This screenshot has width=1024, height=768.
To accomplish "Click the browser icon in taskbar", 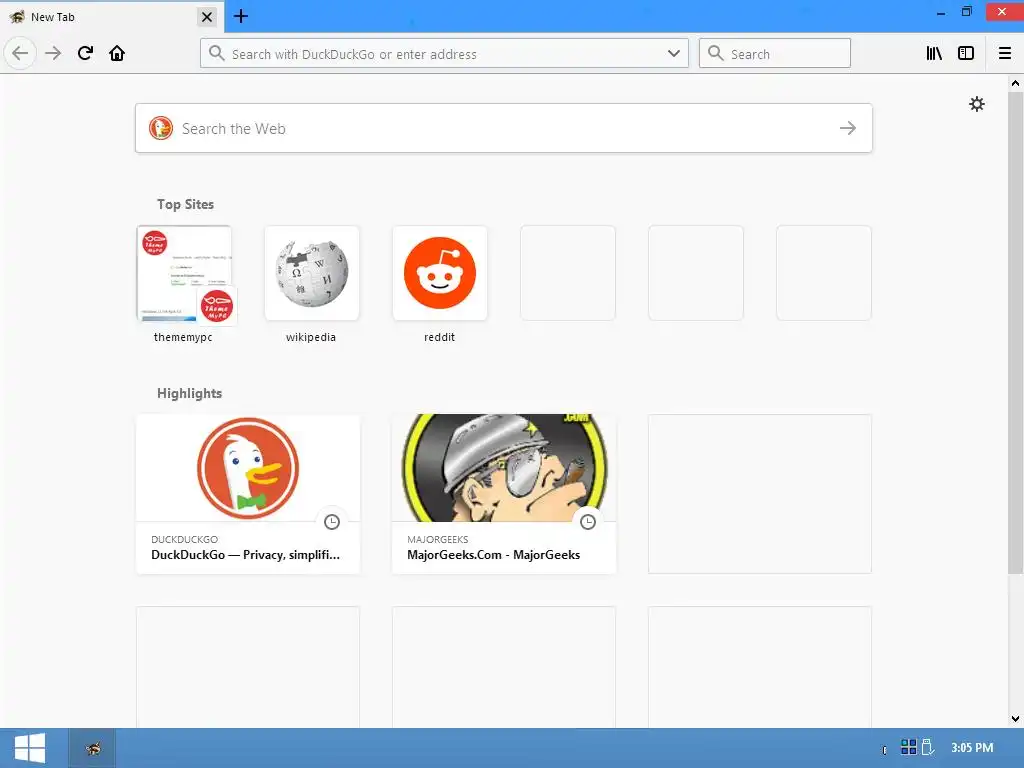I will [x=93, y=748].
